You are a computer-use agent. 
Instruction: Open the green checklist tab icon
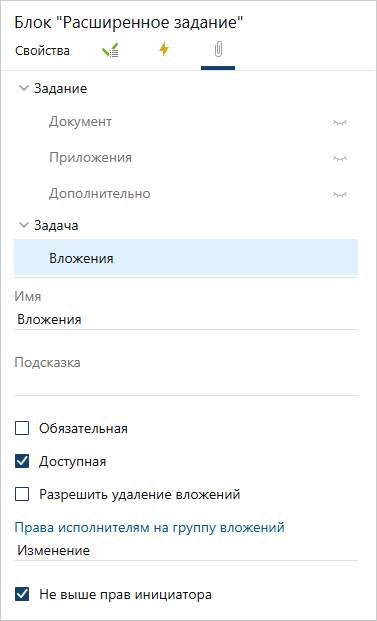[110, 51]
